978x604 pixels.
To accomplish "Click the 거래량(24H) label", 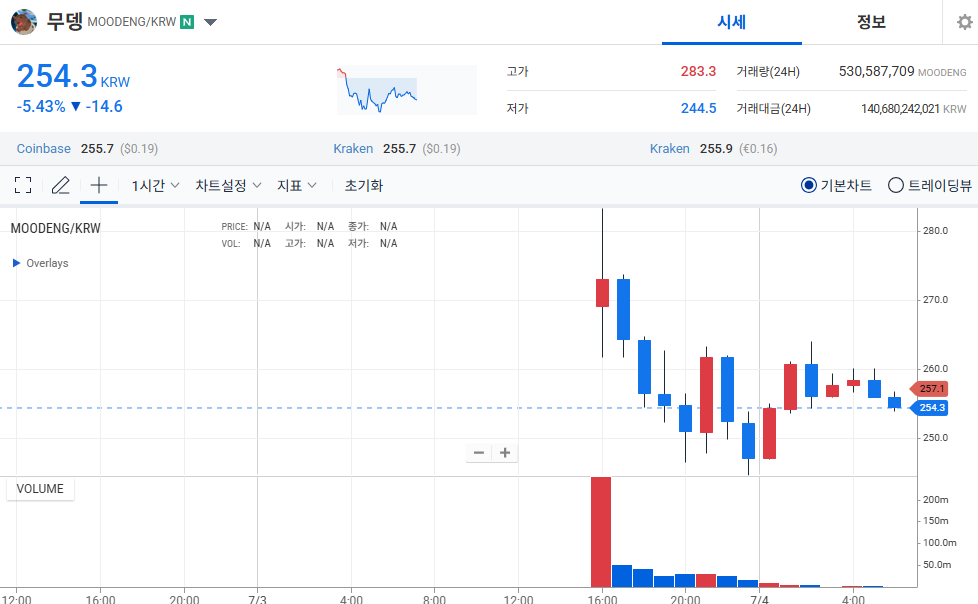I will (768, 71).
